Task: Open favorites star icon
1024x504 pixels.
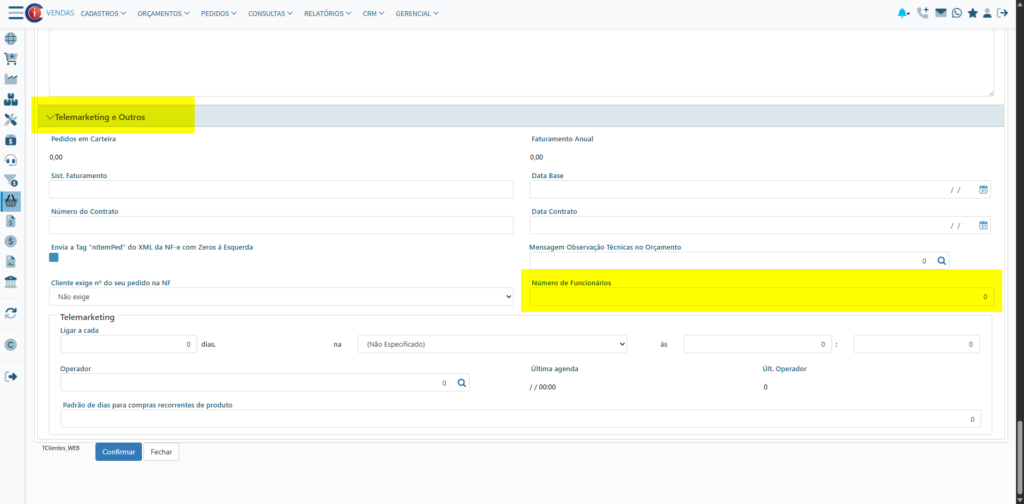Action: tap(972, 12)
